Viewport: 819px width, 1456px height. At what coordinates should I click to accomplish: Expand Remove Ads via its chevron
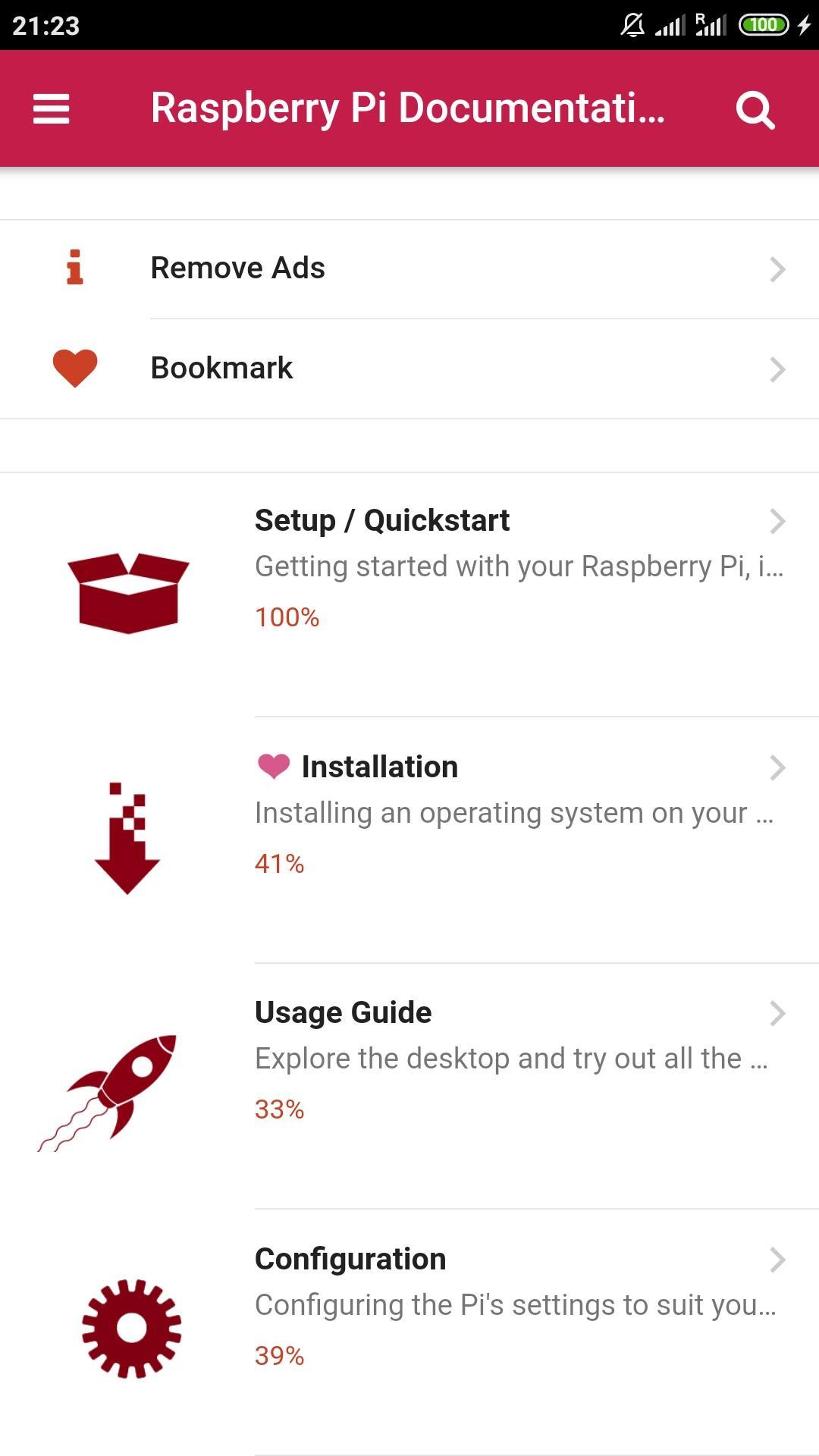coord(777,269)
